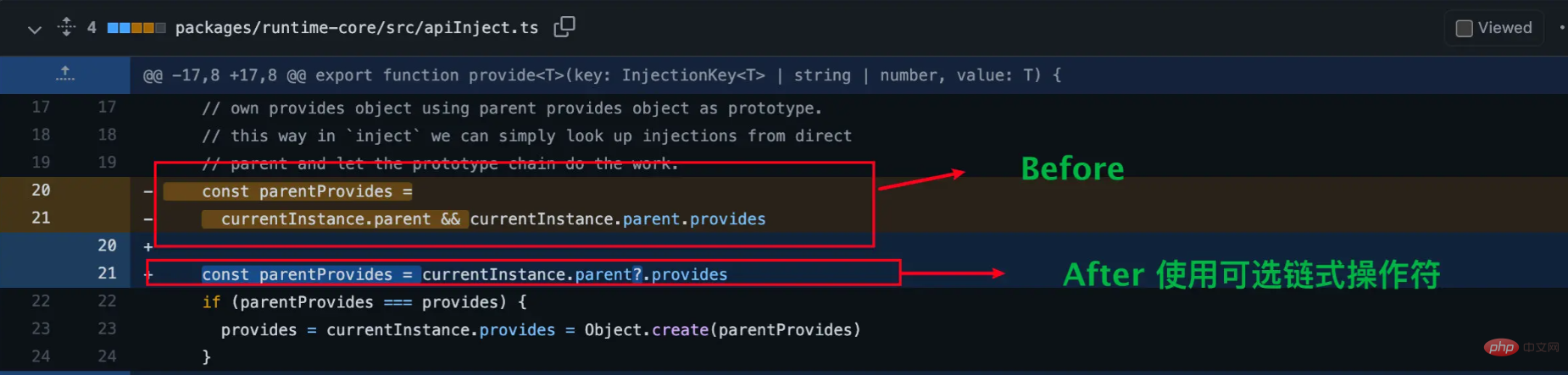Click the if (parentProvides === provides) line

[364, 302]
